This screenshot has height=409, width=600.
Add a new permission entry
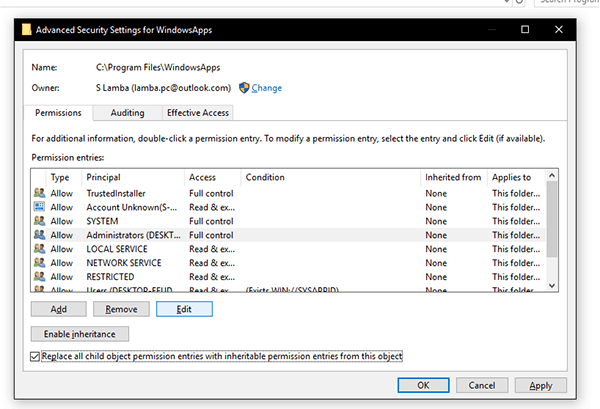tap(59, 309)
